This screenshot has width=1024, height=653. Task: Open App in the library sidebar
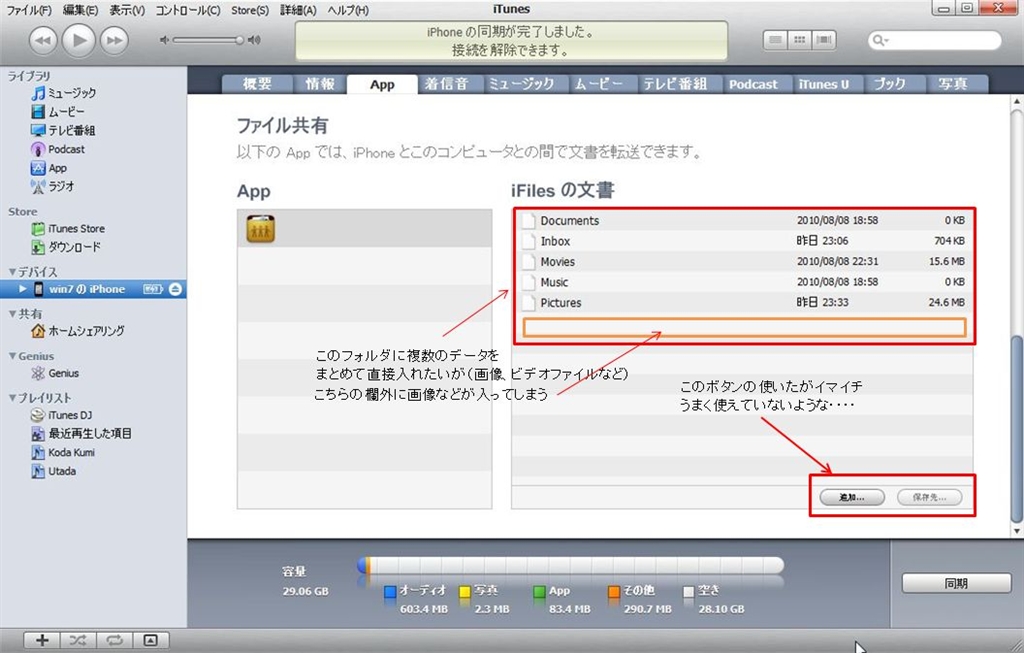(49, 168)
